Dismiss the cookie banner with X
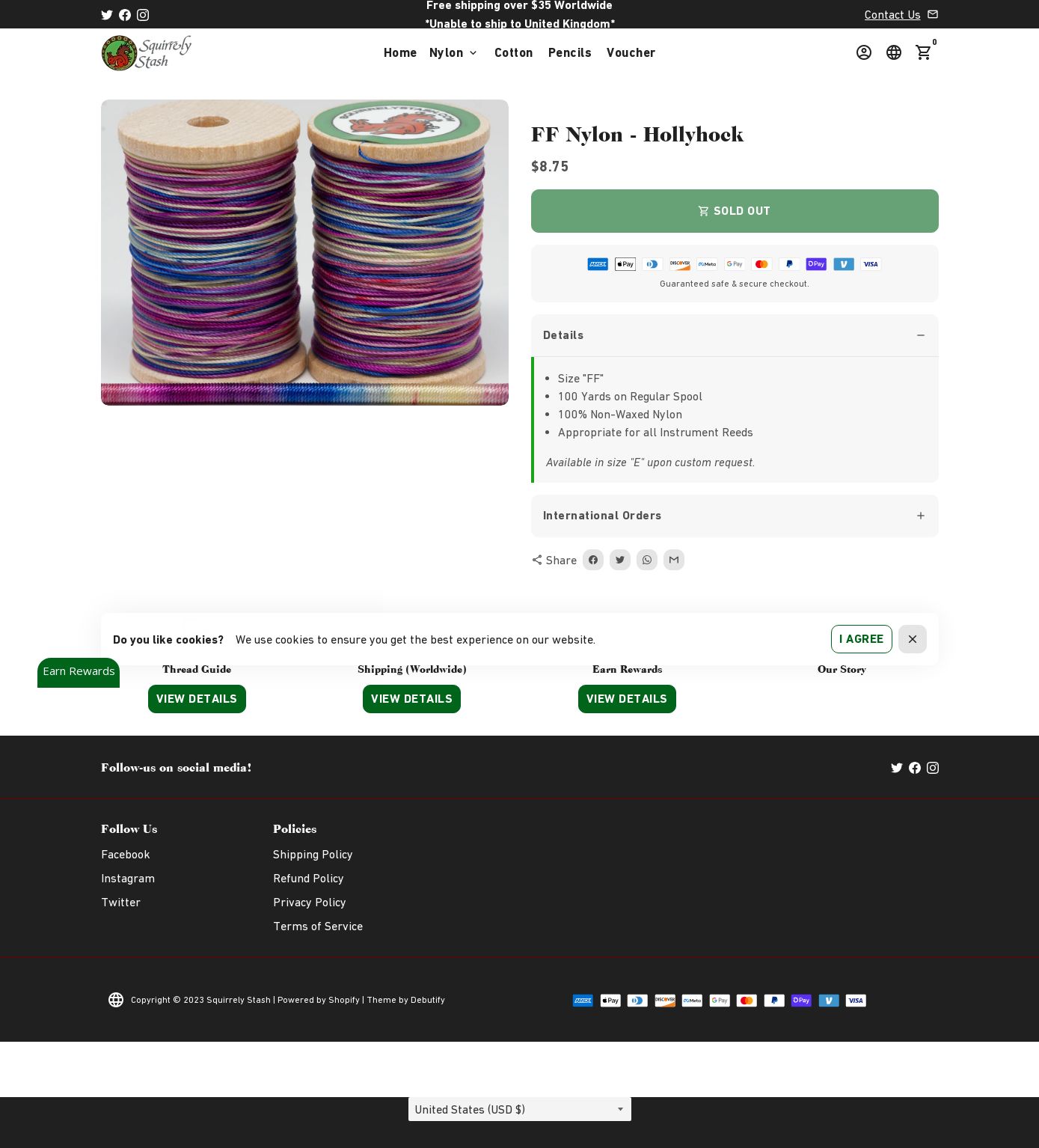The width and height of the screenshot is (1039, 1148). tap(913, 639)
